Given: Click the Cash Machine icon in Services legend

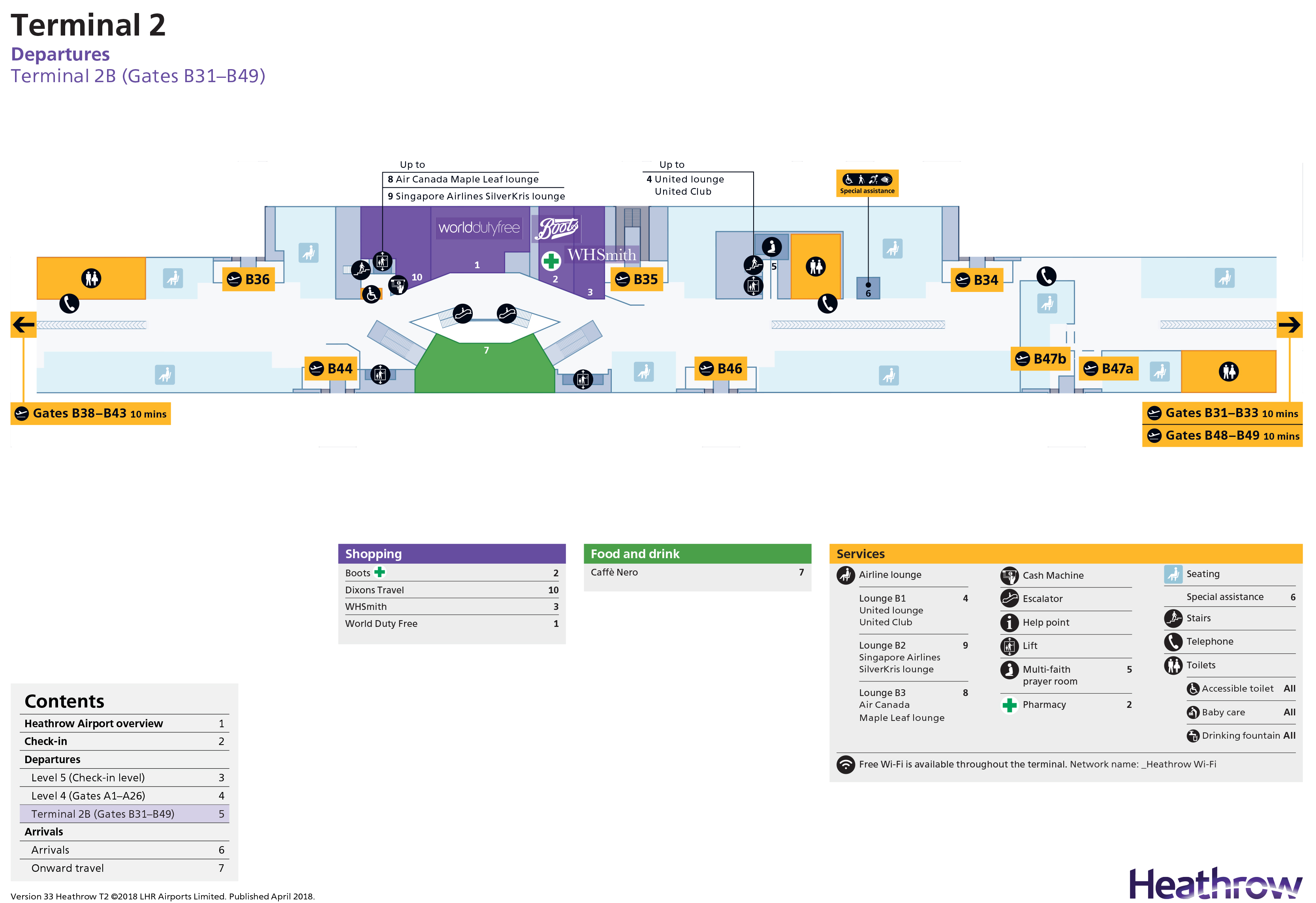Looking at the screenshot, I should pyautogui.click(x=1009, y=576).
